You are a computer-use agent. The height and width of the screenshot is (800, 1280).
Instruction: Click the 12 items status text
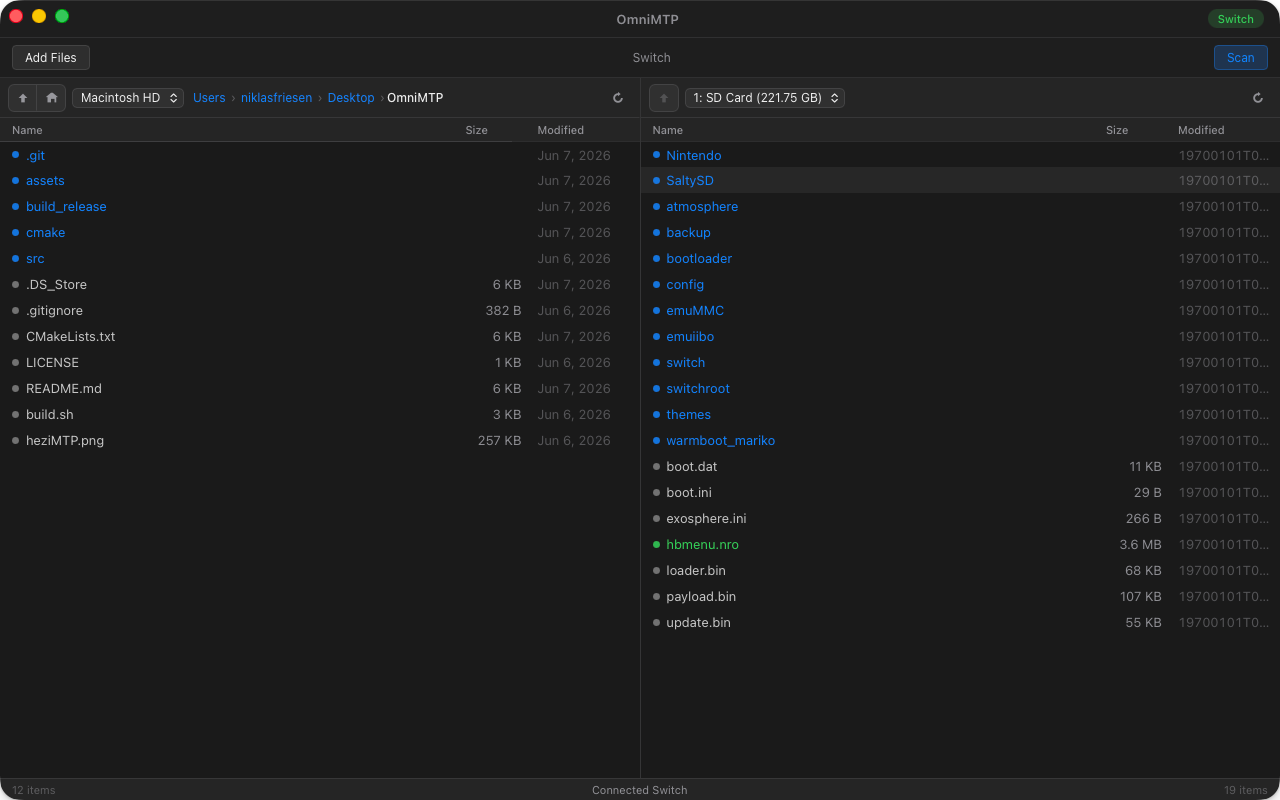pos(34,790)
